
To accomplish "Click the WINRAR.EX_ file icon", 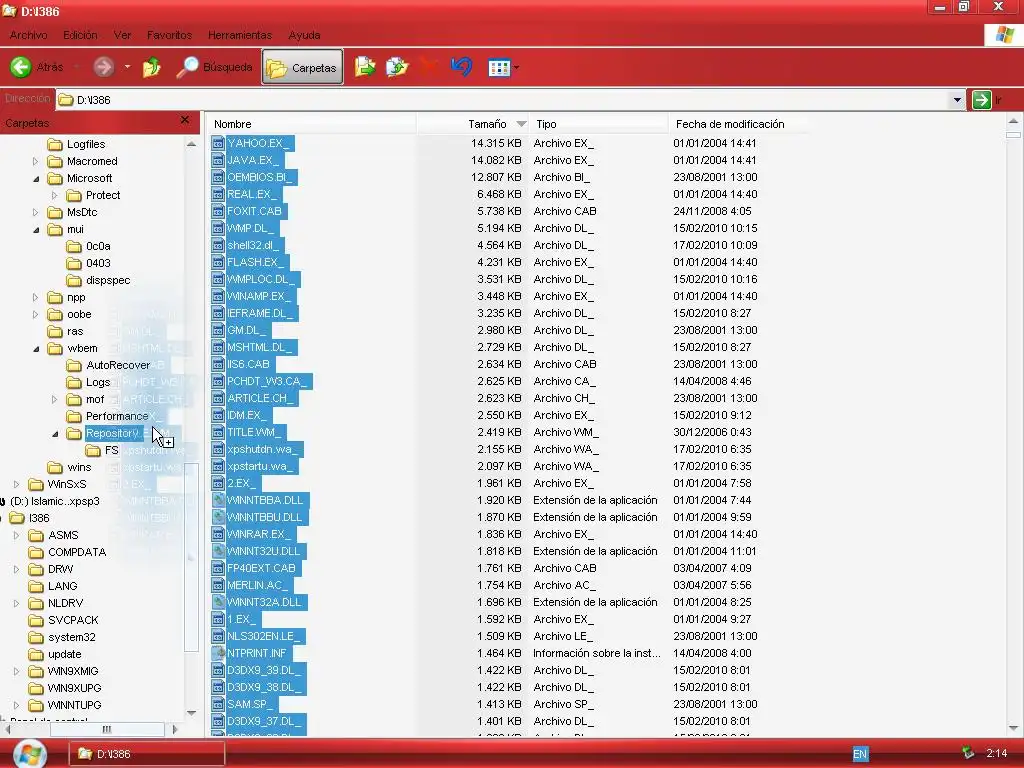I will coord(218,534).
